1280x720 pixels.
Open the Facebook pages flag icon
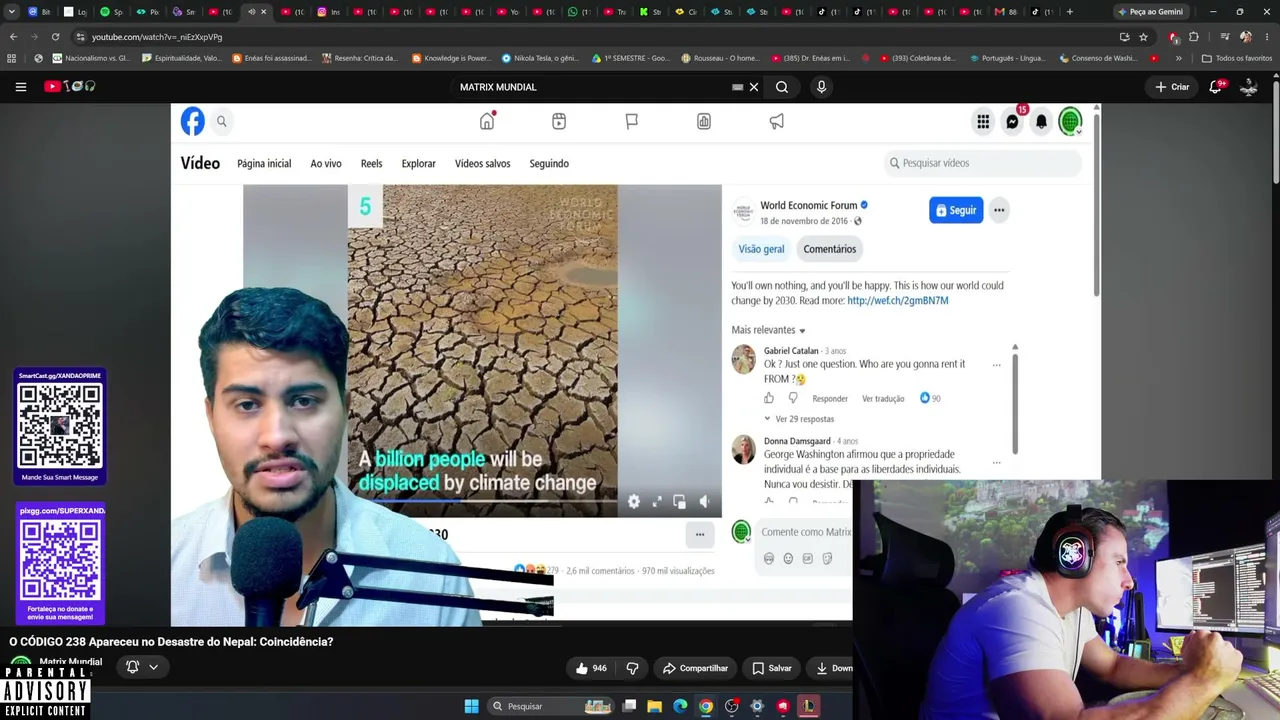[x=632, y=121]
